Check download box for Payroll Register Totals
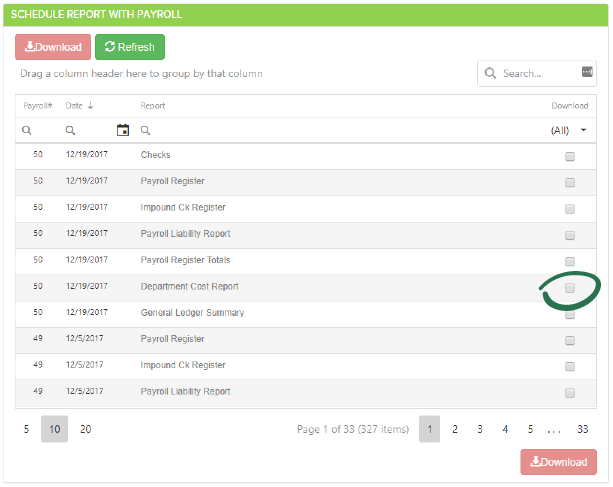This screenshot has height=487, width=613. (570, 261)
